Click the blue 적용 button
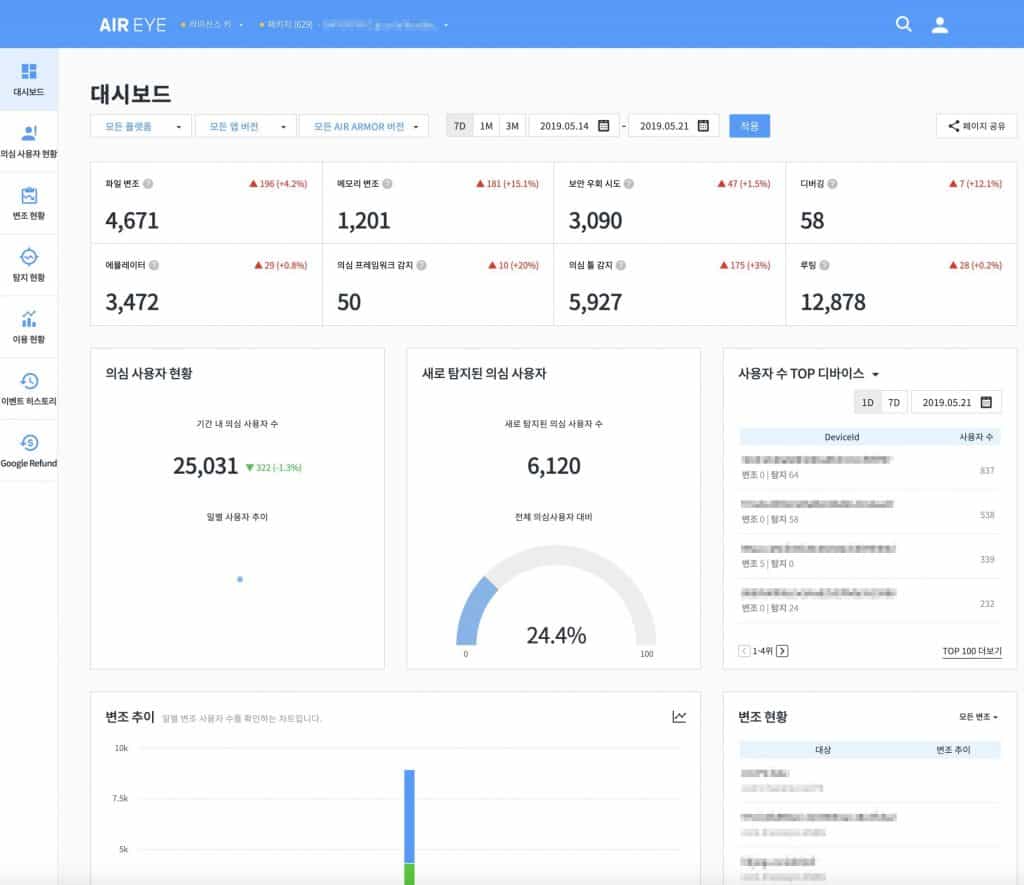 (x=749, y=126)
